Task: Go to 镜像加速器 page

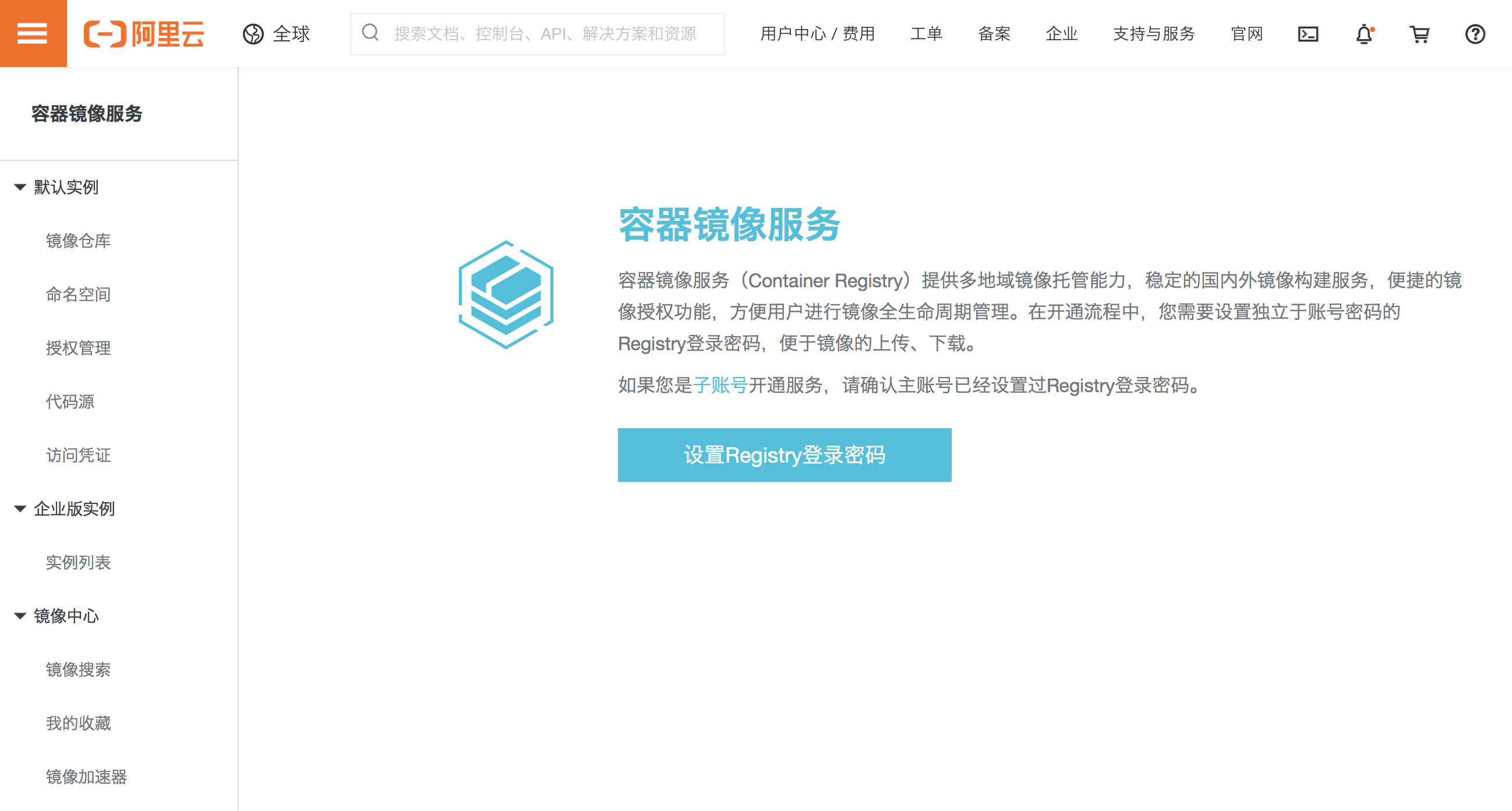Action: [86, 777]
